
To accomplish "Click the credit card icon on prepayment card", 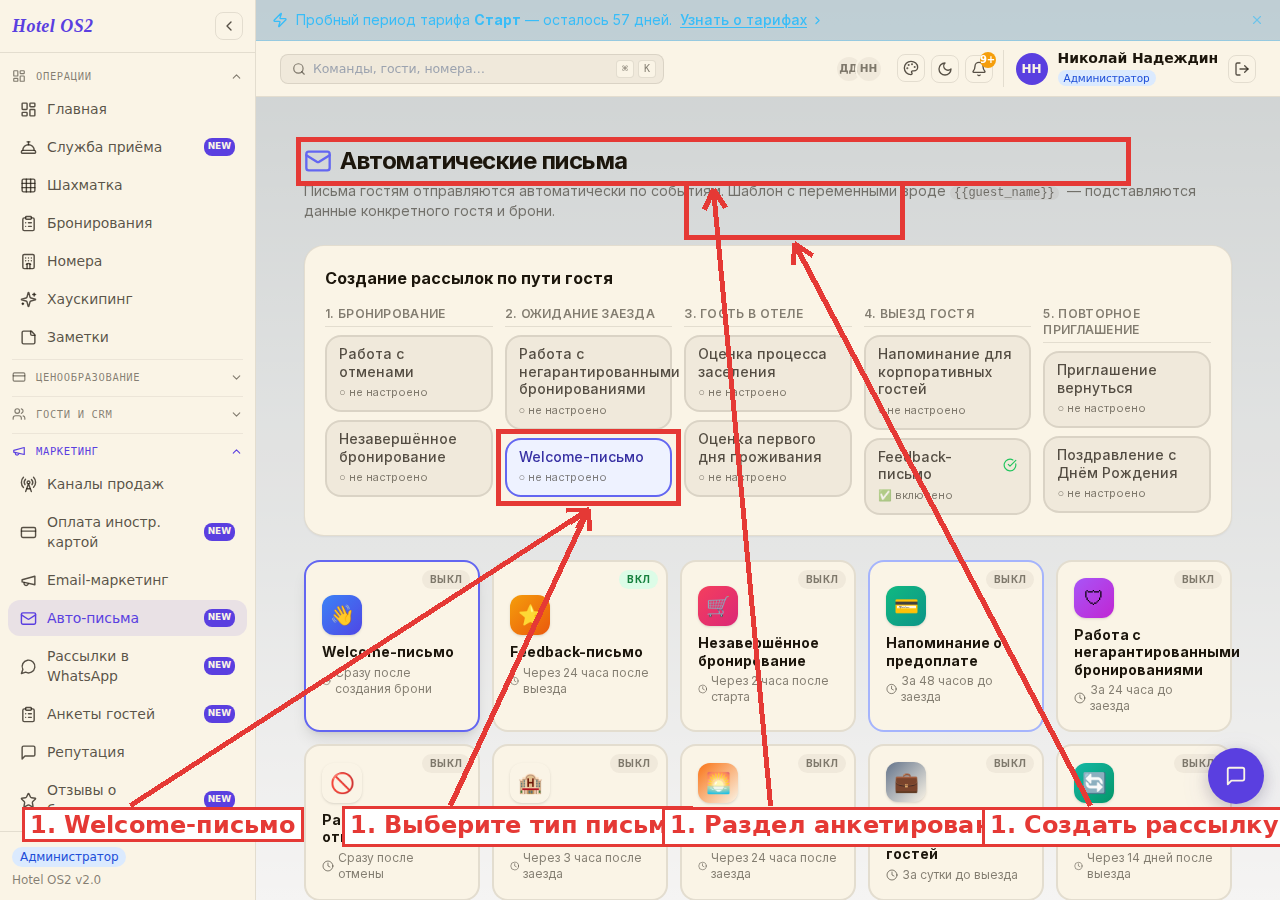I will pyautogui.click(x=906, y=606).
